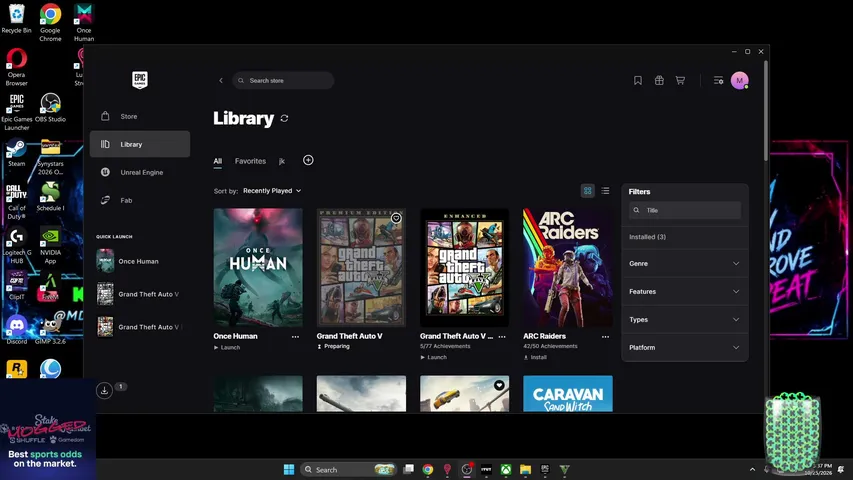Toggle favorite heart on Grand Theft Auto V

coord(396,218)
